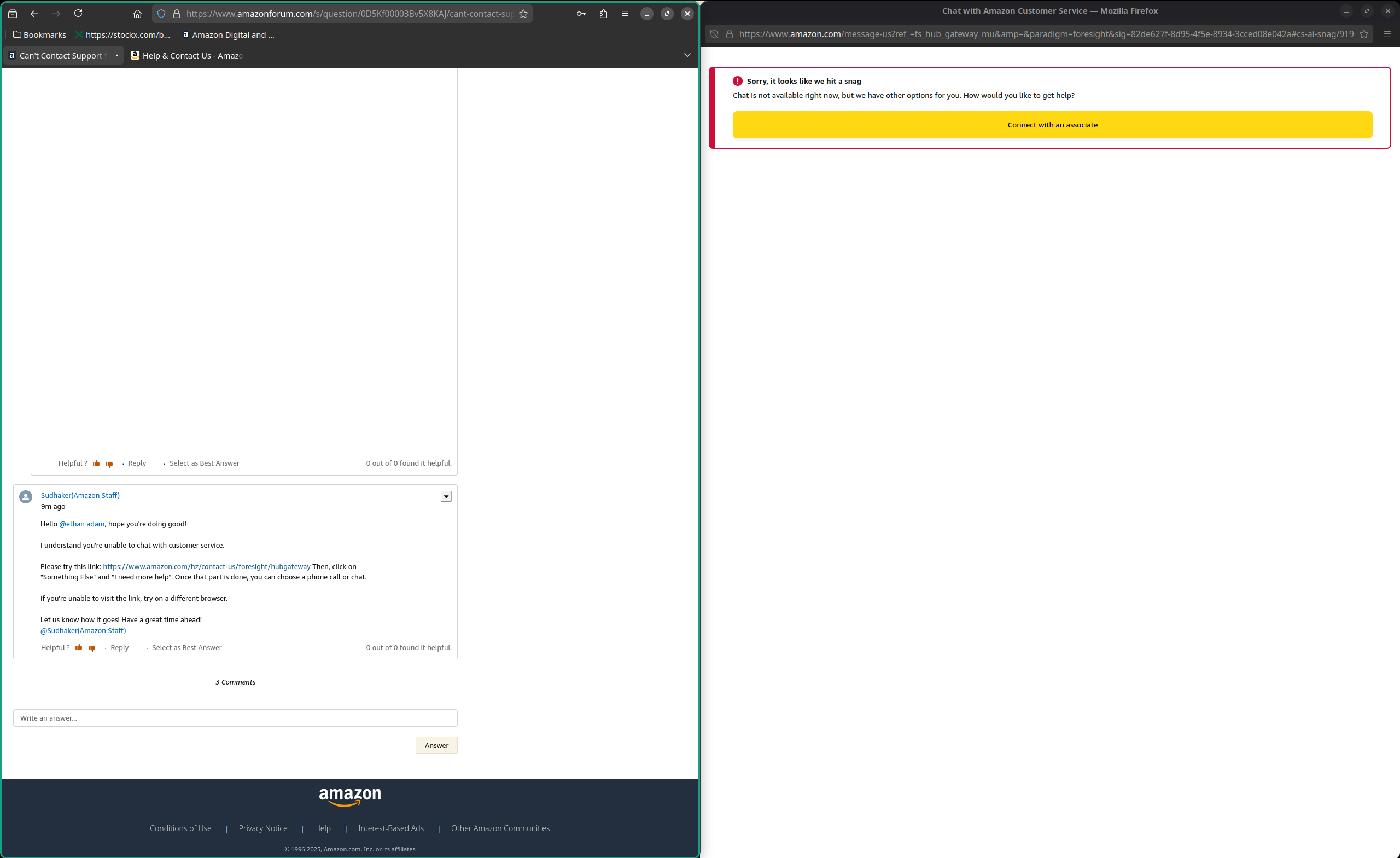Open the chat window hamburger menu
Screen dimensions: 1400x858
(x=1387, y=34)
